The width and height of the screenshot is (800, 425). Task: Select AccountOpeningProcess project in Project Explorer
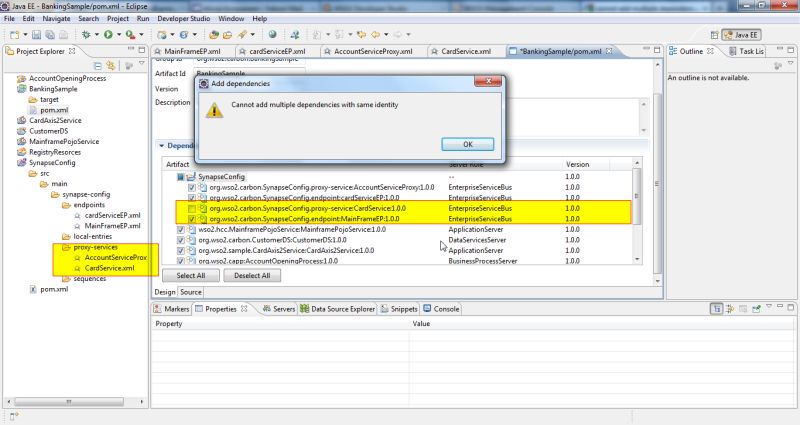[67, 79]
